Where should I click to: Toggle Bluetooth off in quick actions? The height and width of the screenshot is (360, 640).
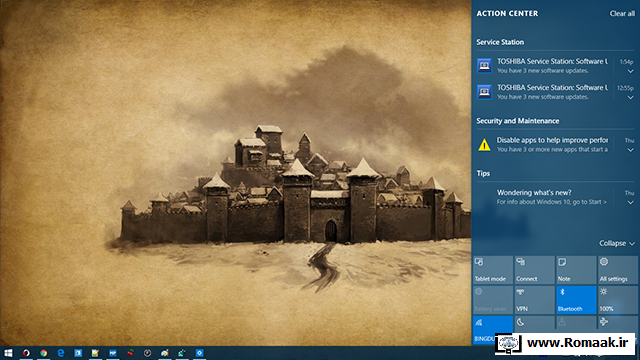[x=576, y=300]
